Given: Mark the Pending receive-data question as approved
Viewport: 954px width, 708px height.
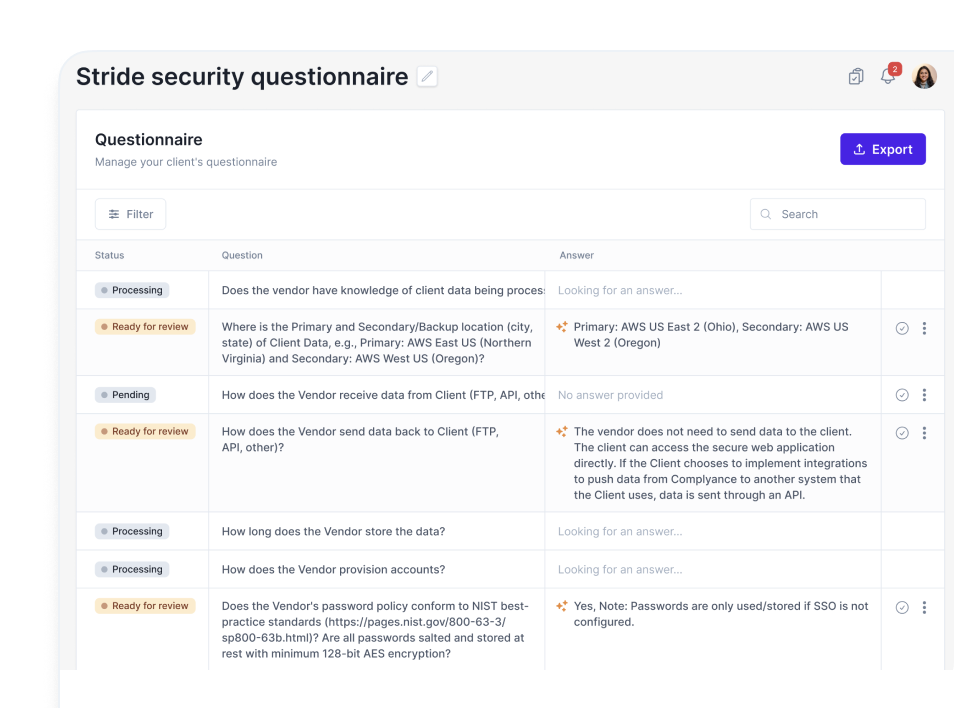Looking at the screenshot, I should (902, 395).
